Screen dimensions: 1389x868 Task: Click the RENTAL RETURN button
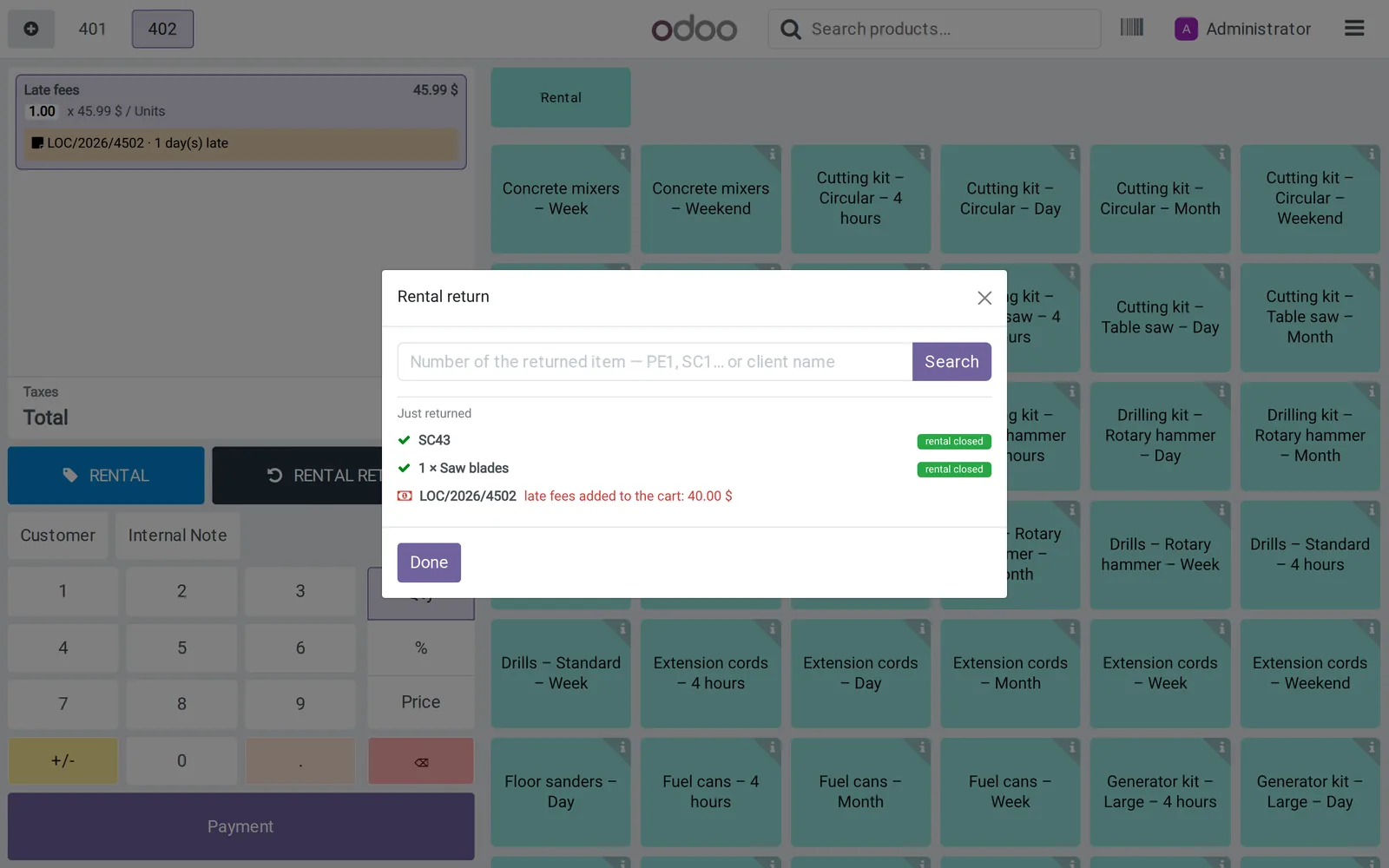pos(297,476)
